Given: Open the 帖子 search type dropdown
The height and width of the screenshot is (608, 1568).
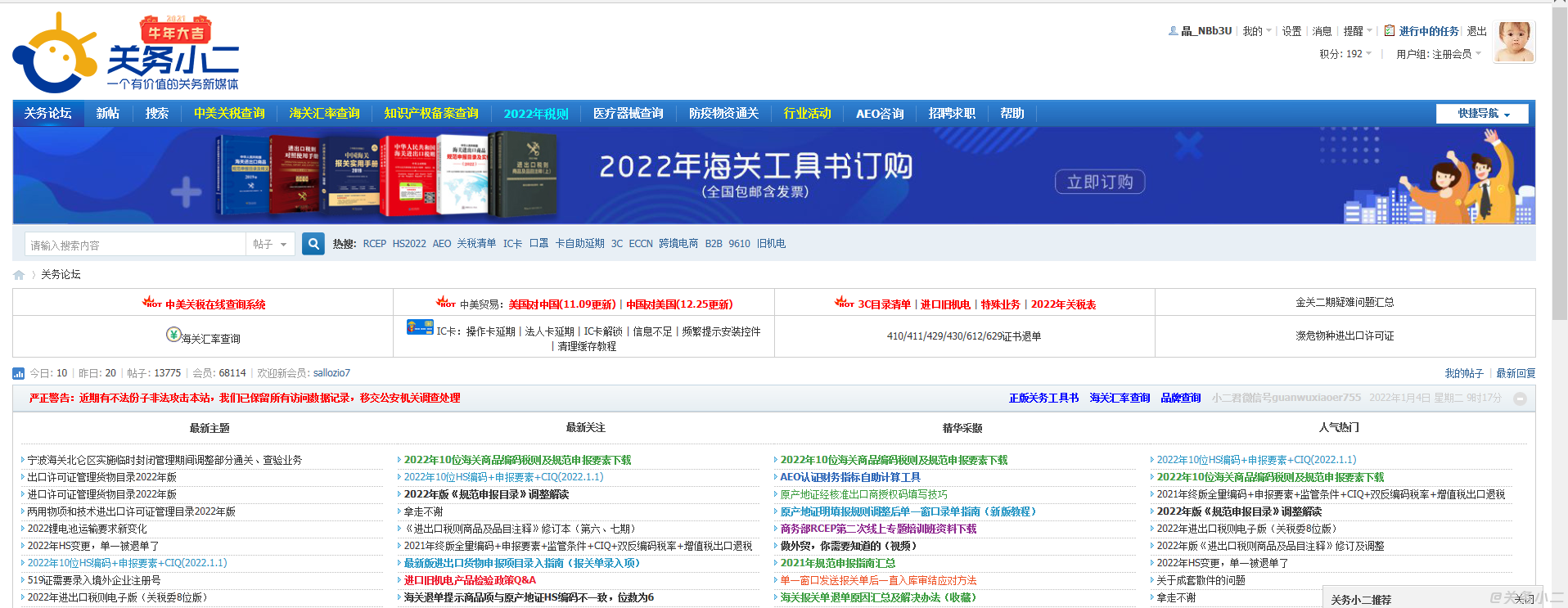Looking at the screenshot, I should (270, 245).
